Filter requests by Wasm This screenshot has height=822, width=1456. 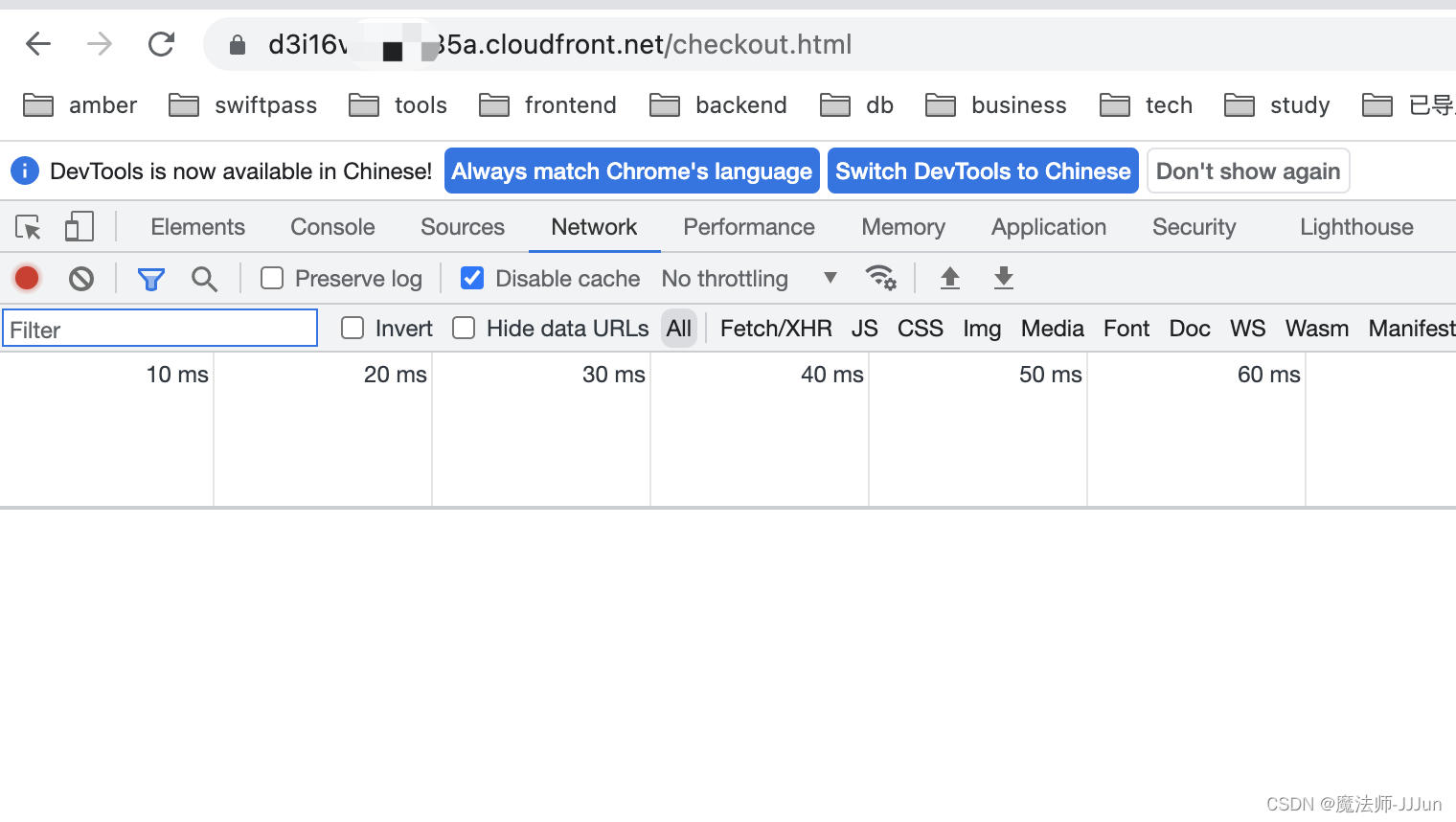[x=1317, y=329]
